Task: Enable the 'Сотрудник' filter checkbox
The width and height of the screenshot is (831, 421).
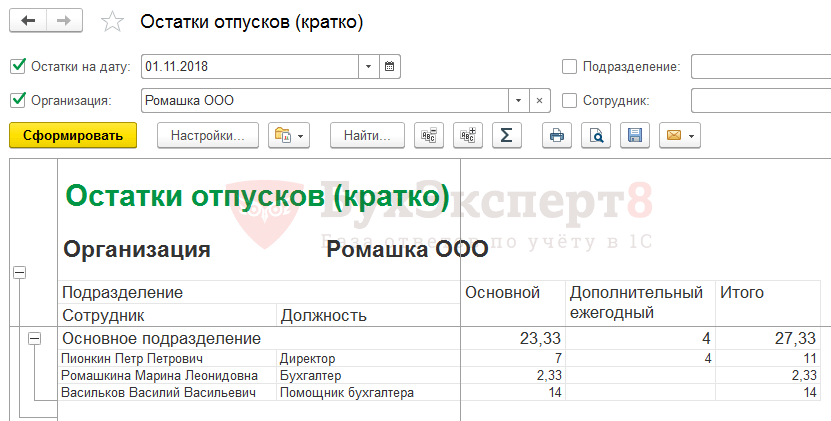Action: (569, 100)
